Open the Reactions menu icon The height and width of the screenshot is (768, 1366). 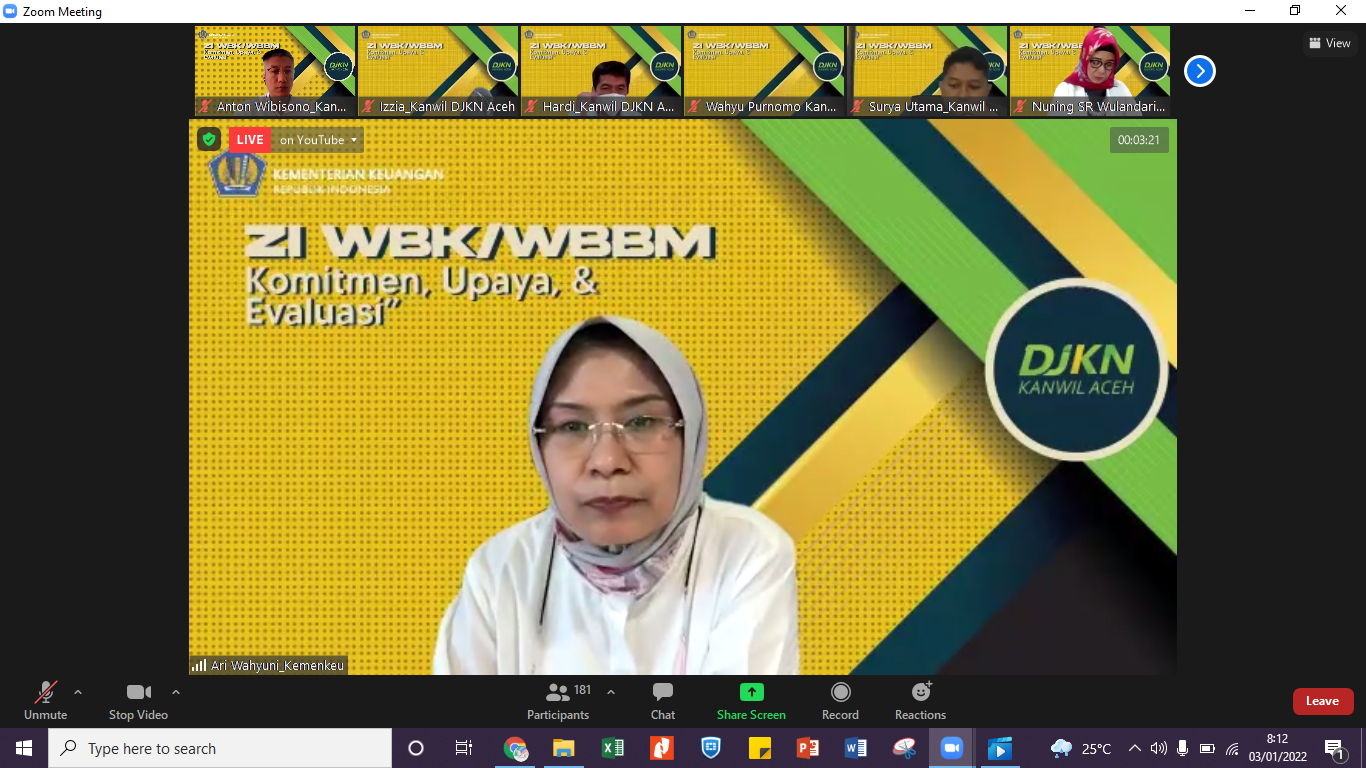[920, 693]
